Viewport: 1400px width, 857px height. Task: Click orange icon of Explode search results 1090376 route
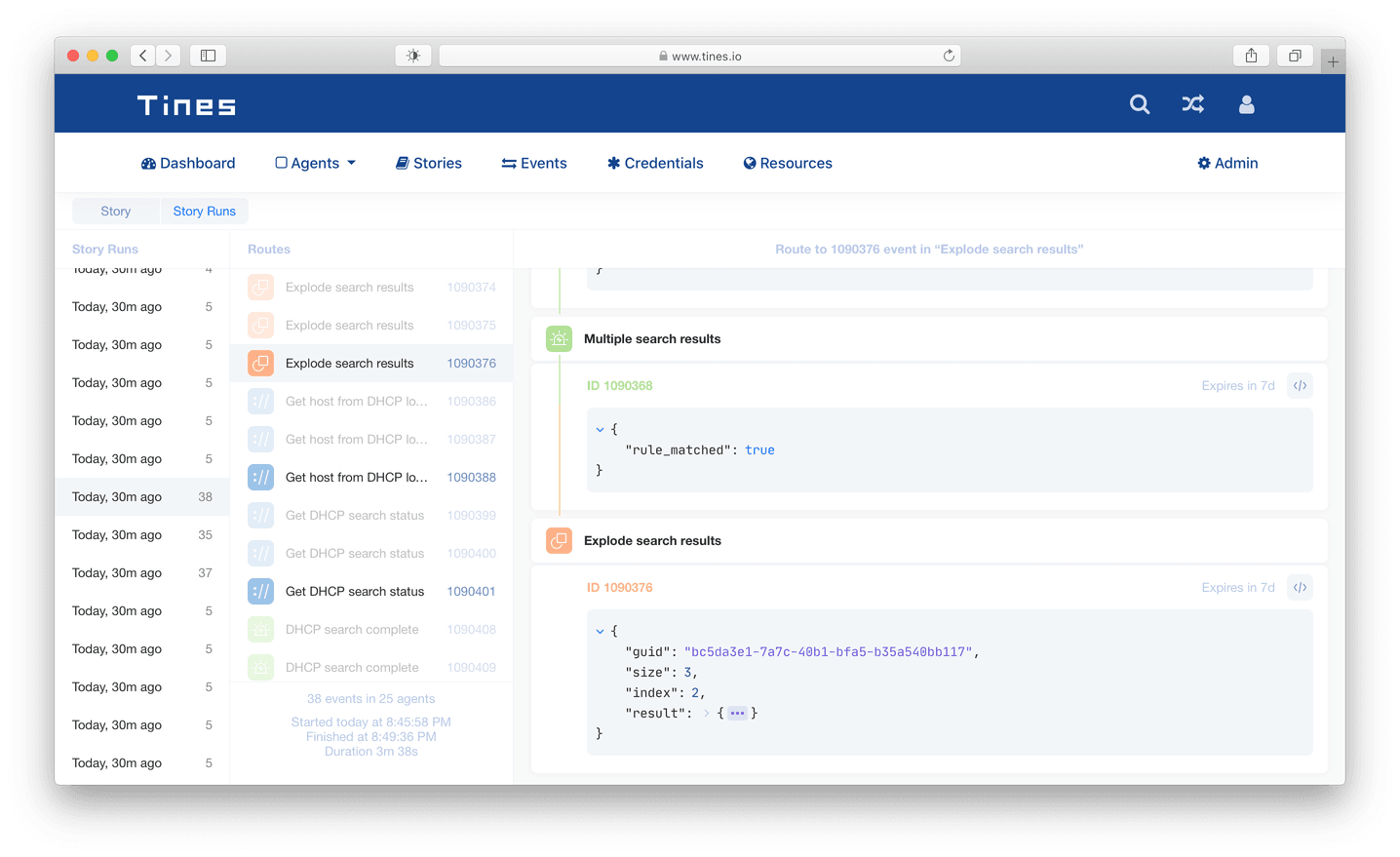(x=260, y=364)
